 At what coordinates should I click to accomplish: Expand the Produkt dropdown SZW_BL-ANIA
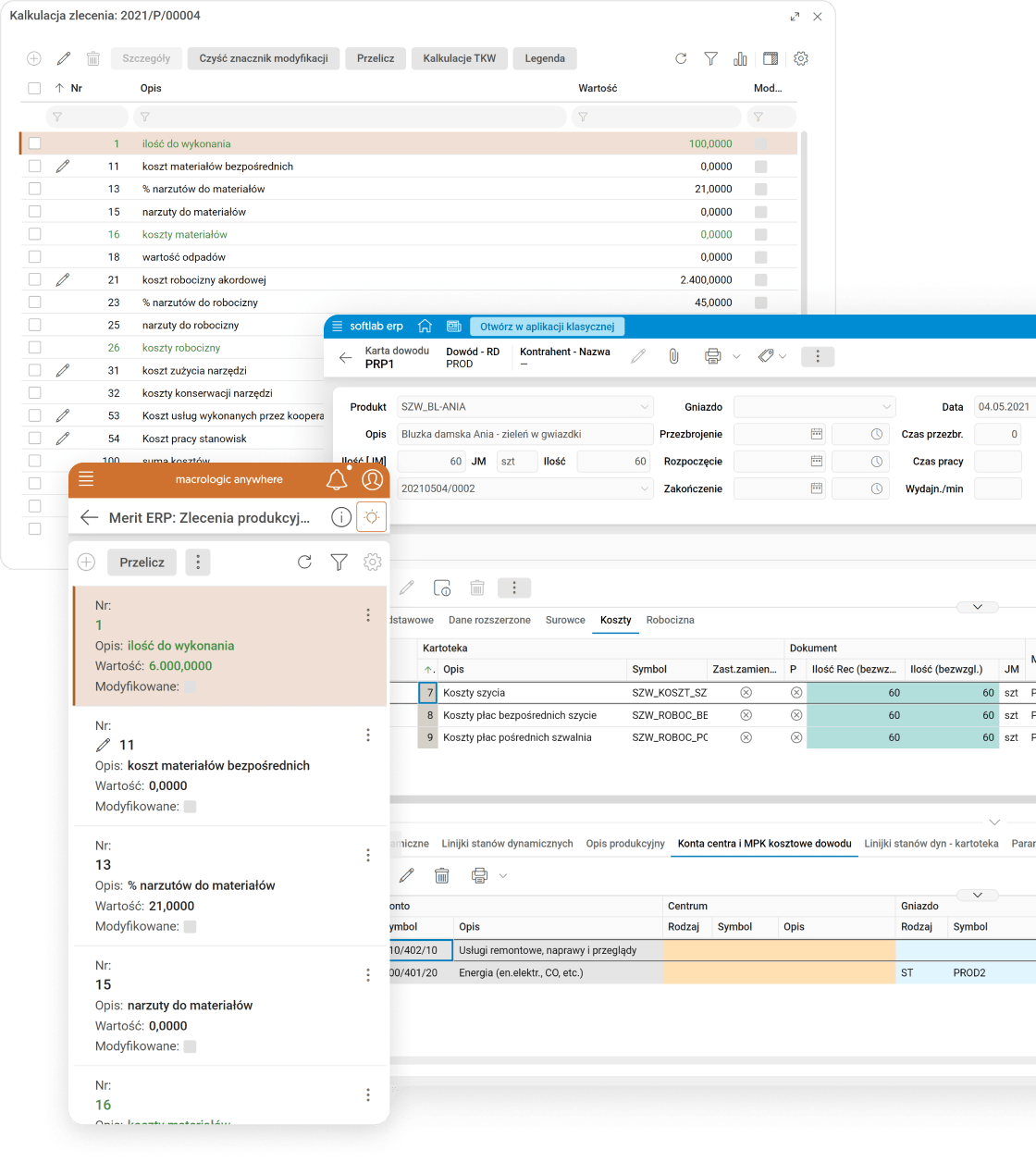[645, 407]
